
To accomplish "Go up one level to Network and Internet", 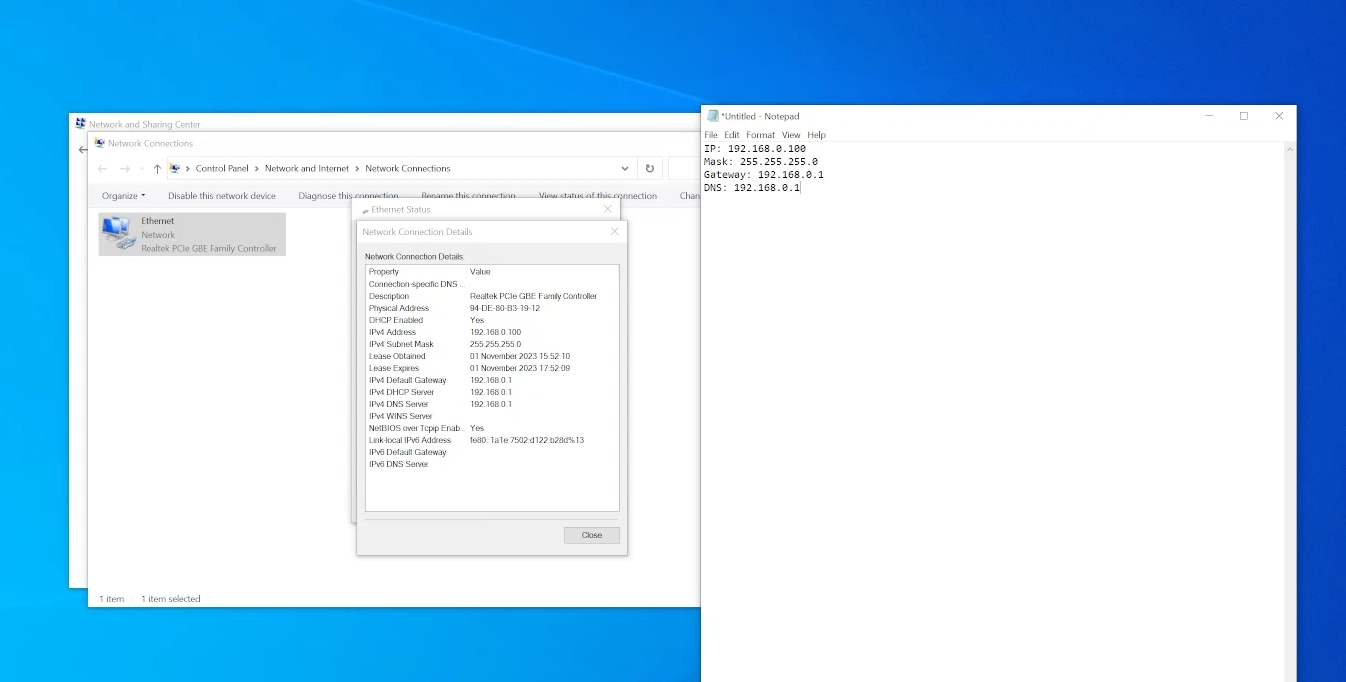I will tap(157, 169).
